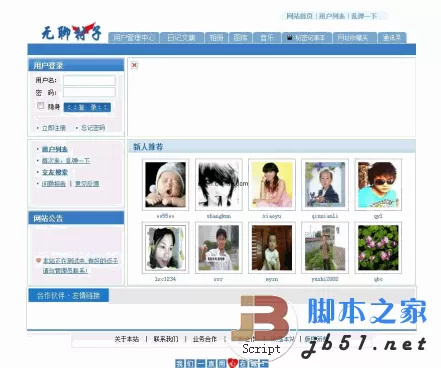Click the username yushi2002
This screenshot has width=441, height=368.
point(325,279)
